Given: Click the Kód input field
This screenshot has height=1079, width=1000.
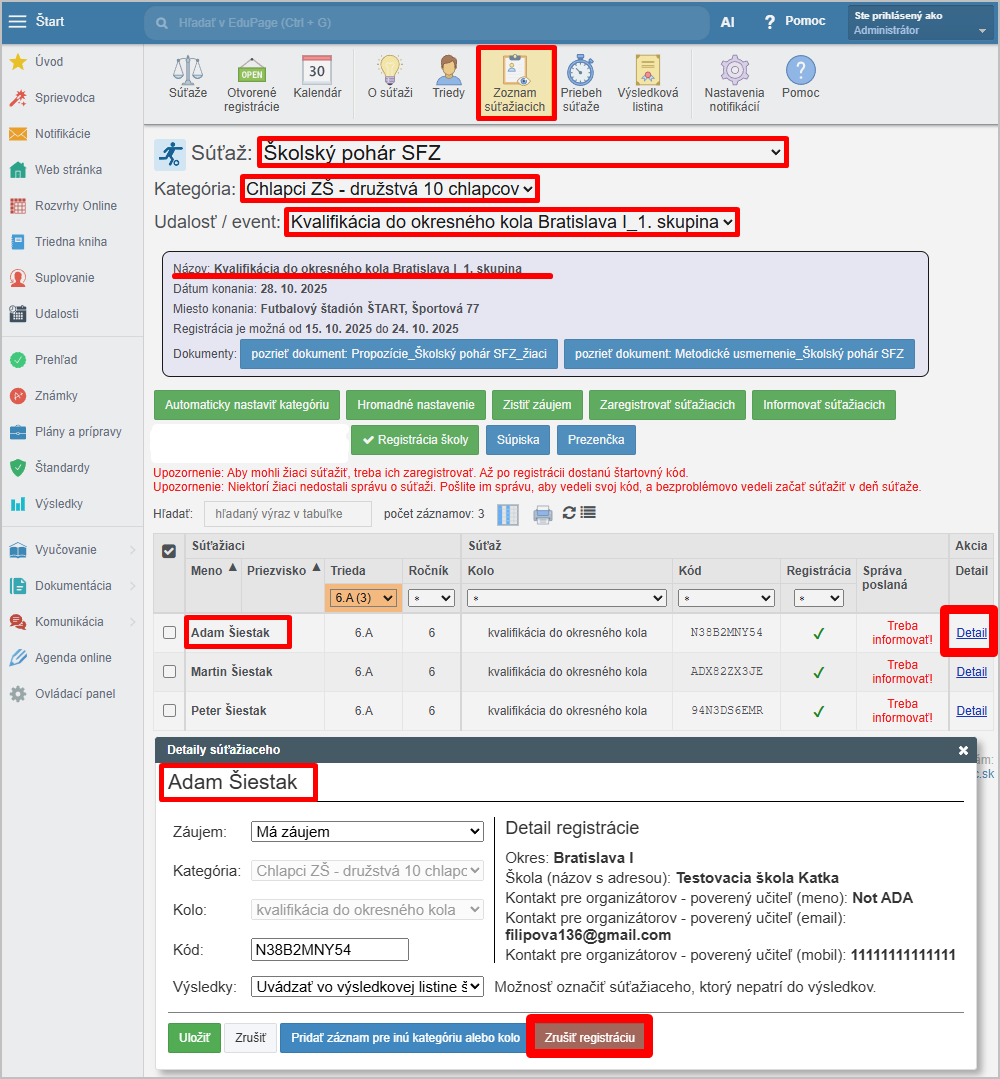Looking at the screenshot, I should point(329,949).
